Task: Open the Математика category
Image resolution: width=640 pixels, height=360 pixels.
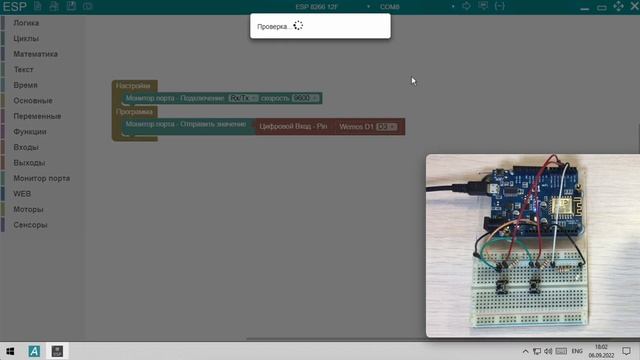Action: [x=35, y=54]
